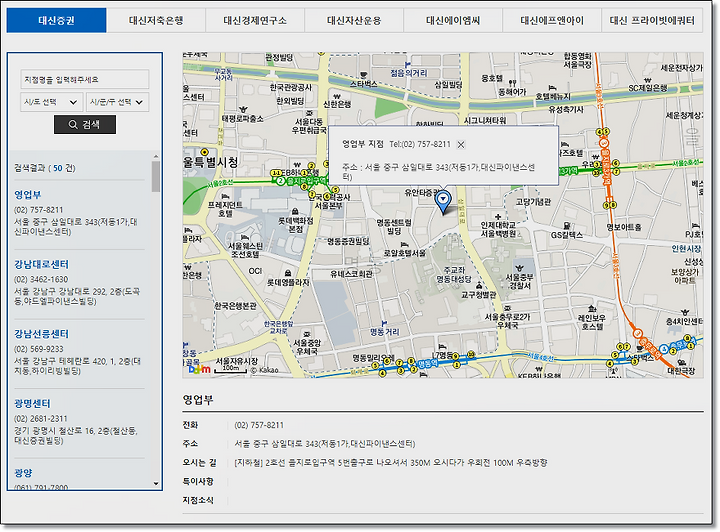Screen dimensions: 720x532
Task: Click the 태평로파출소 police box icon
Action: [x=242, y=109]
